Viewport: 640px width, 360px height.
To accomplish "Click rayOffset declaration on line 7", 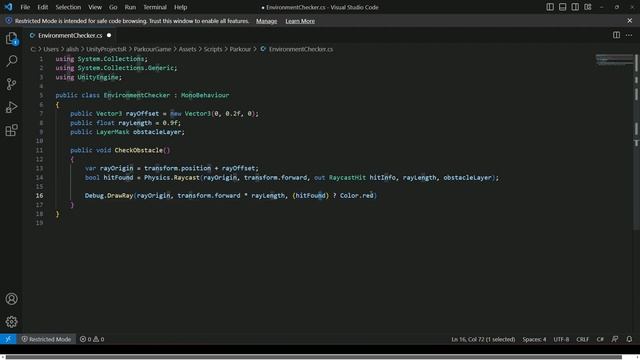I will tap(142, 113).
